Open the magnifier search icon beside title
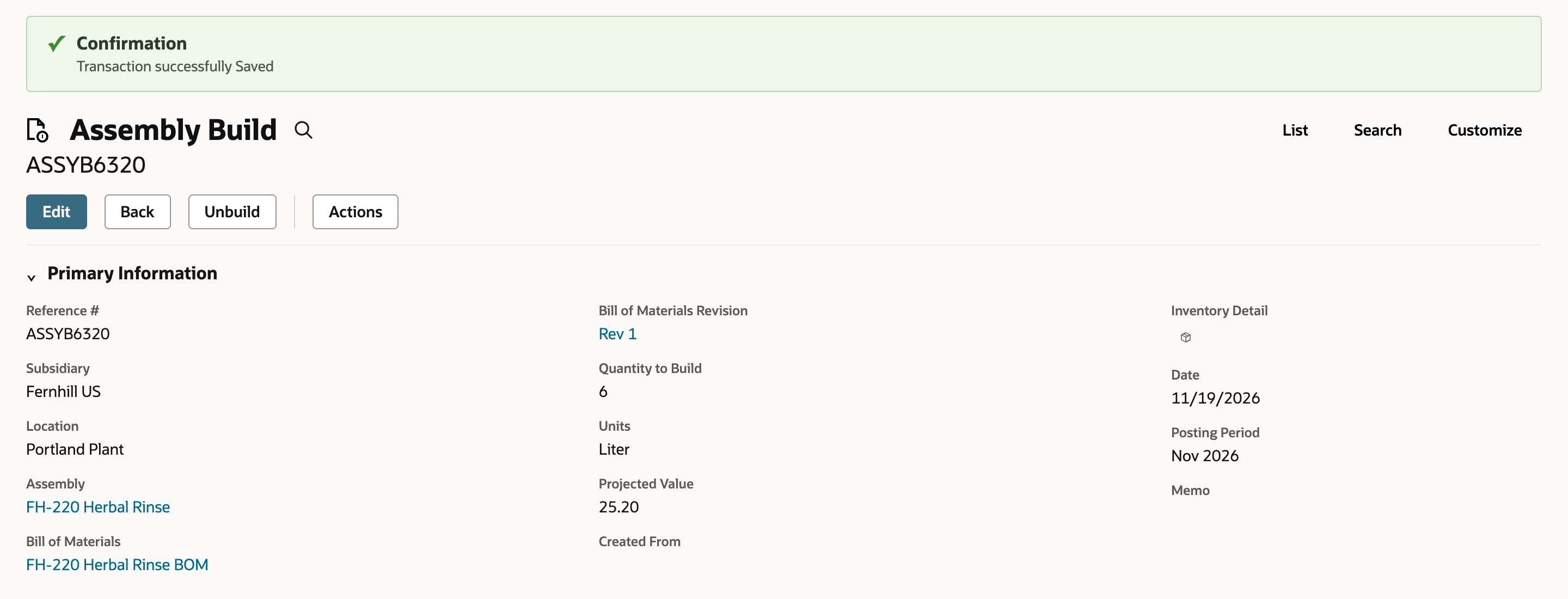The height and width of the screenshot is (599, 1568). pos(303,130)
